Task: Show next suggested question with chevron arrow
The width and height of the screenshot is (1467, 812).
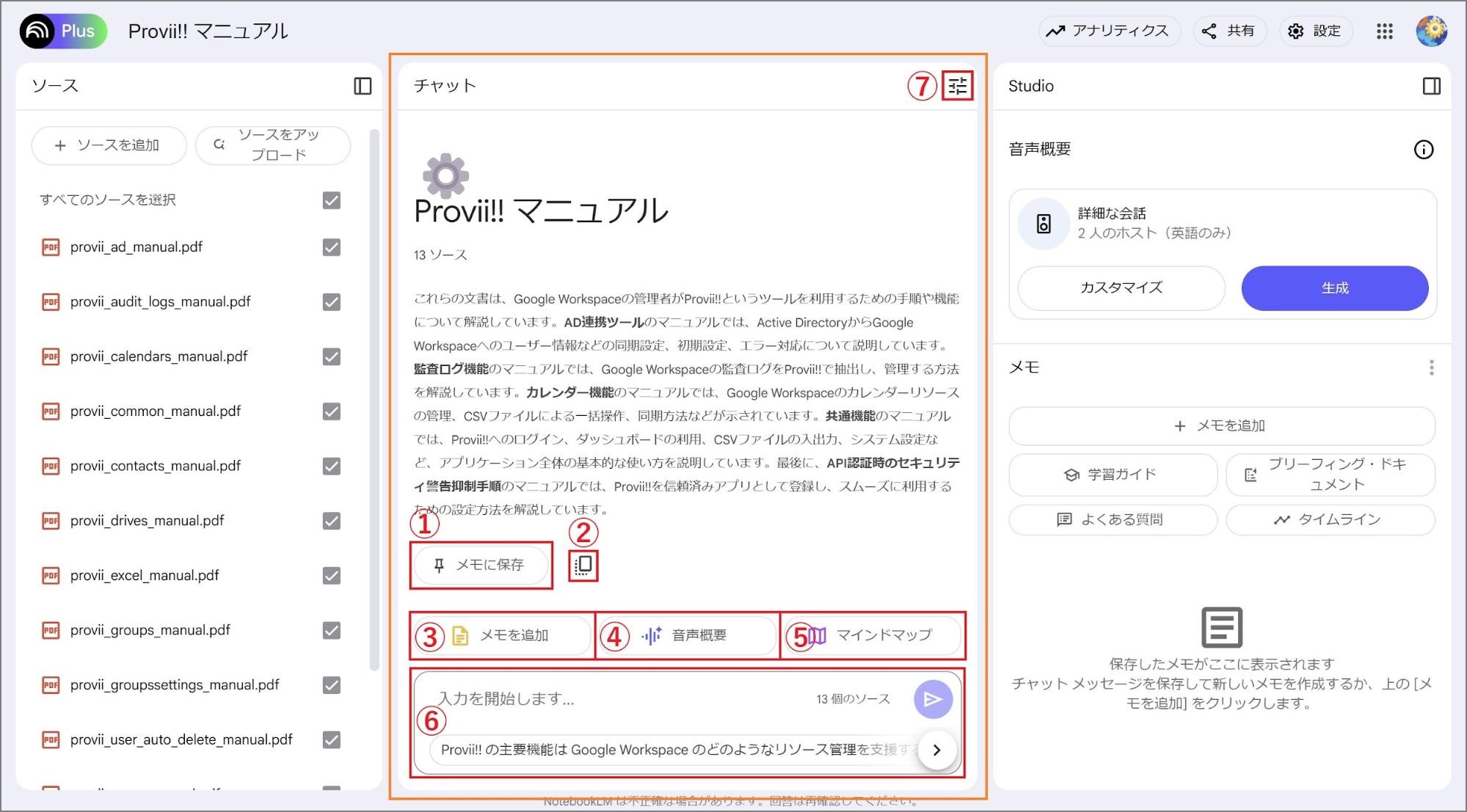Action: pyautogui.click(x=936, y=750)
